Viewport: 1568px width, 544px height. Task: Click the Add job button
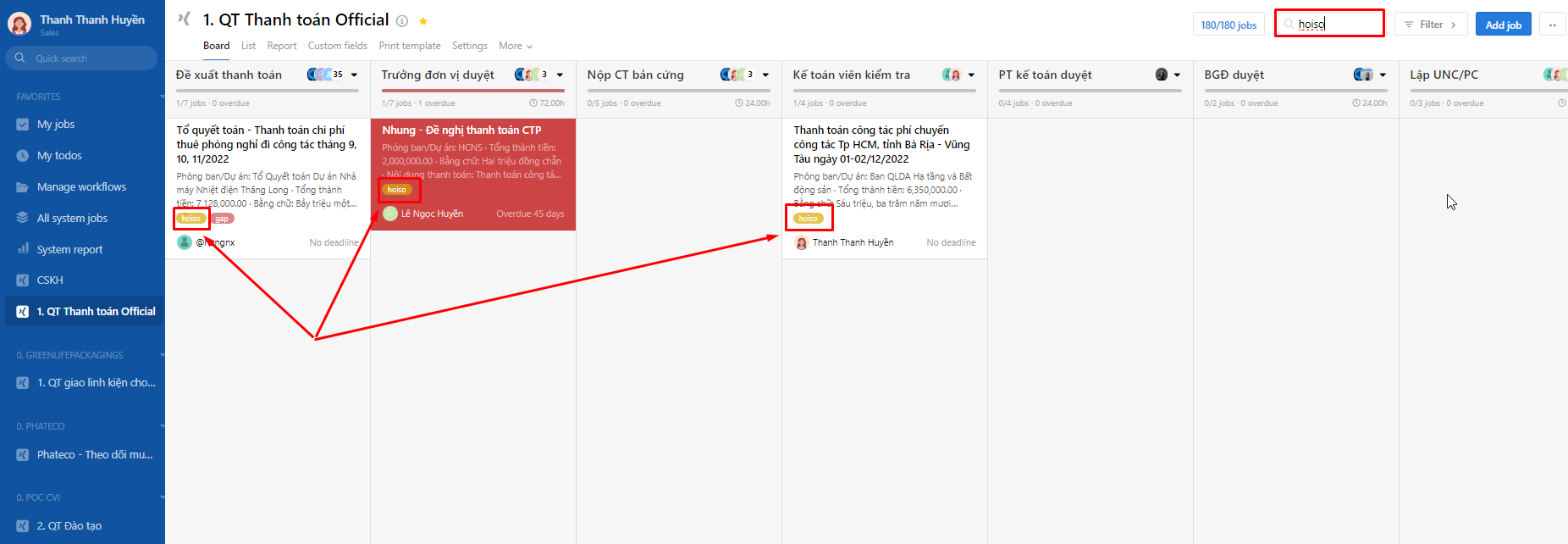pyautogui.click(x=1503, y=25)
